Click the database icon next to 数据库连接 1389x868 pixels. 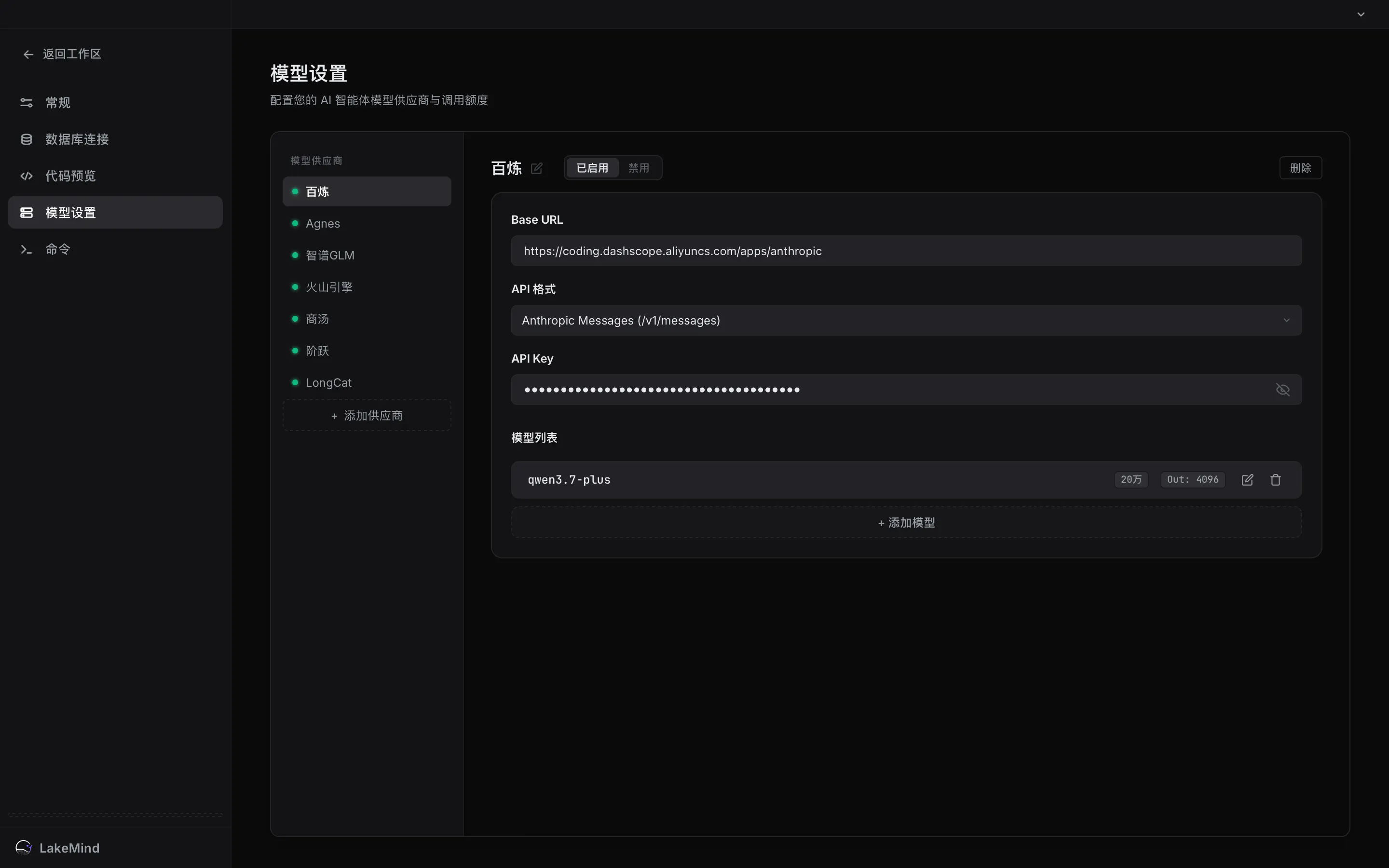tap(27, 139)
